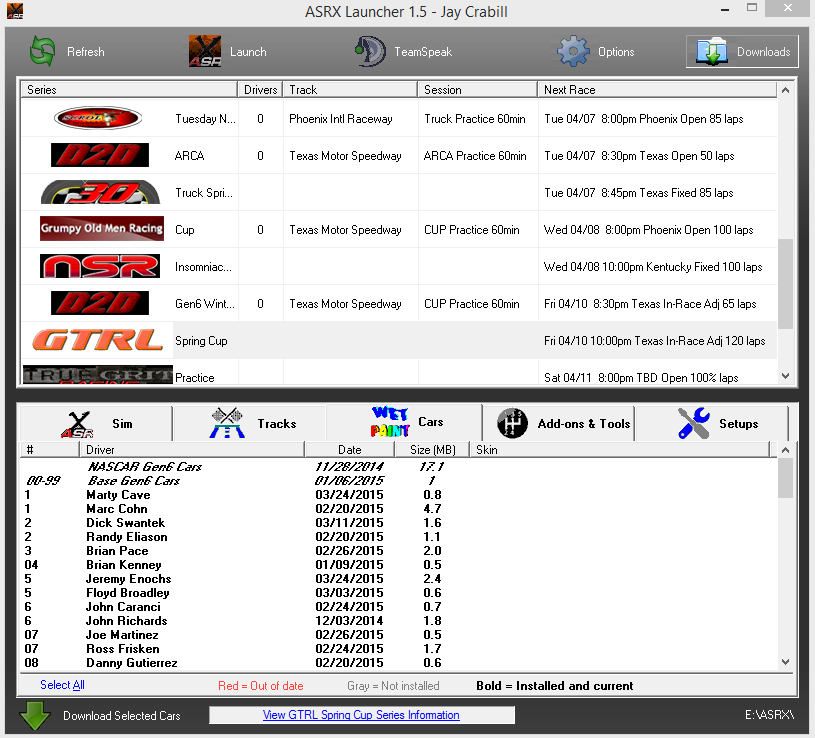The height and width of the screenshot is (738, 815).
Task: Open the Downloads panel icon
Action: point(712,50)
